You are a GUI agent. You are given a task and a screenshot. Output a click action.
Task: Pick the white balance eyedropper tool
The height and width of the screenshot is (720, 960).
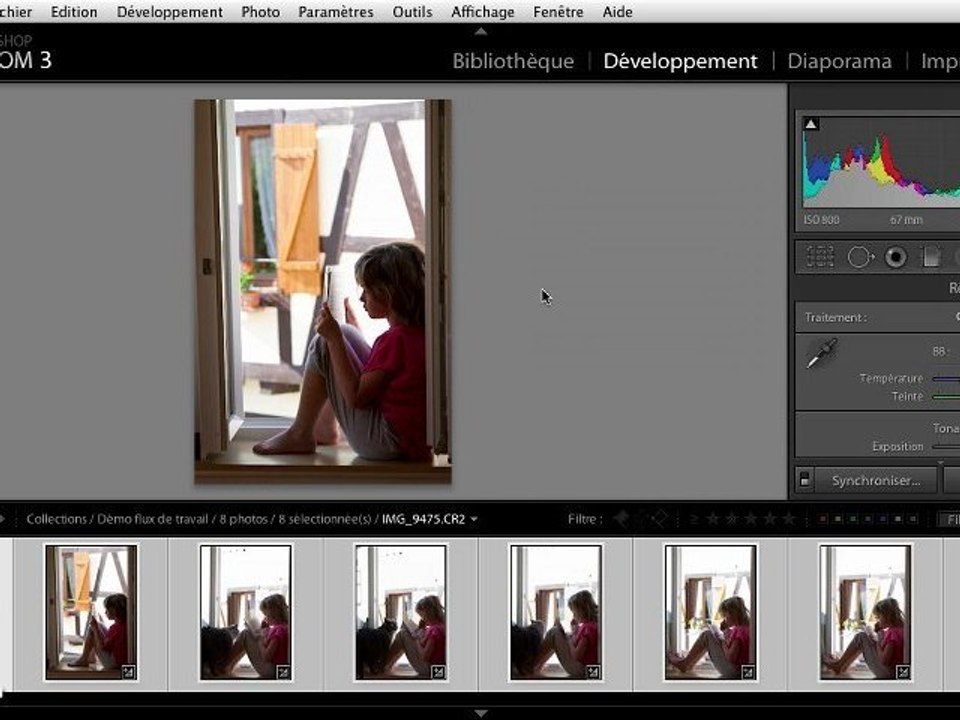pyautogui.click(x=822, y=353)
